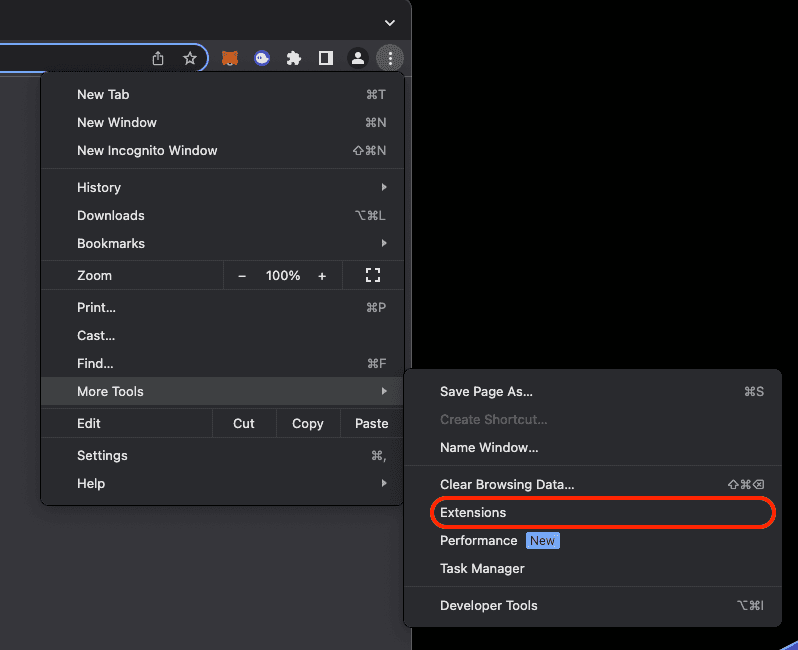Increase zoom with the plus button
This screenshot has width=798, height=650.
[322, 276]
